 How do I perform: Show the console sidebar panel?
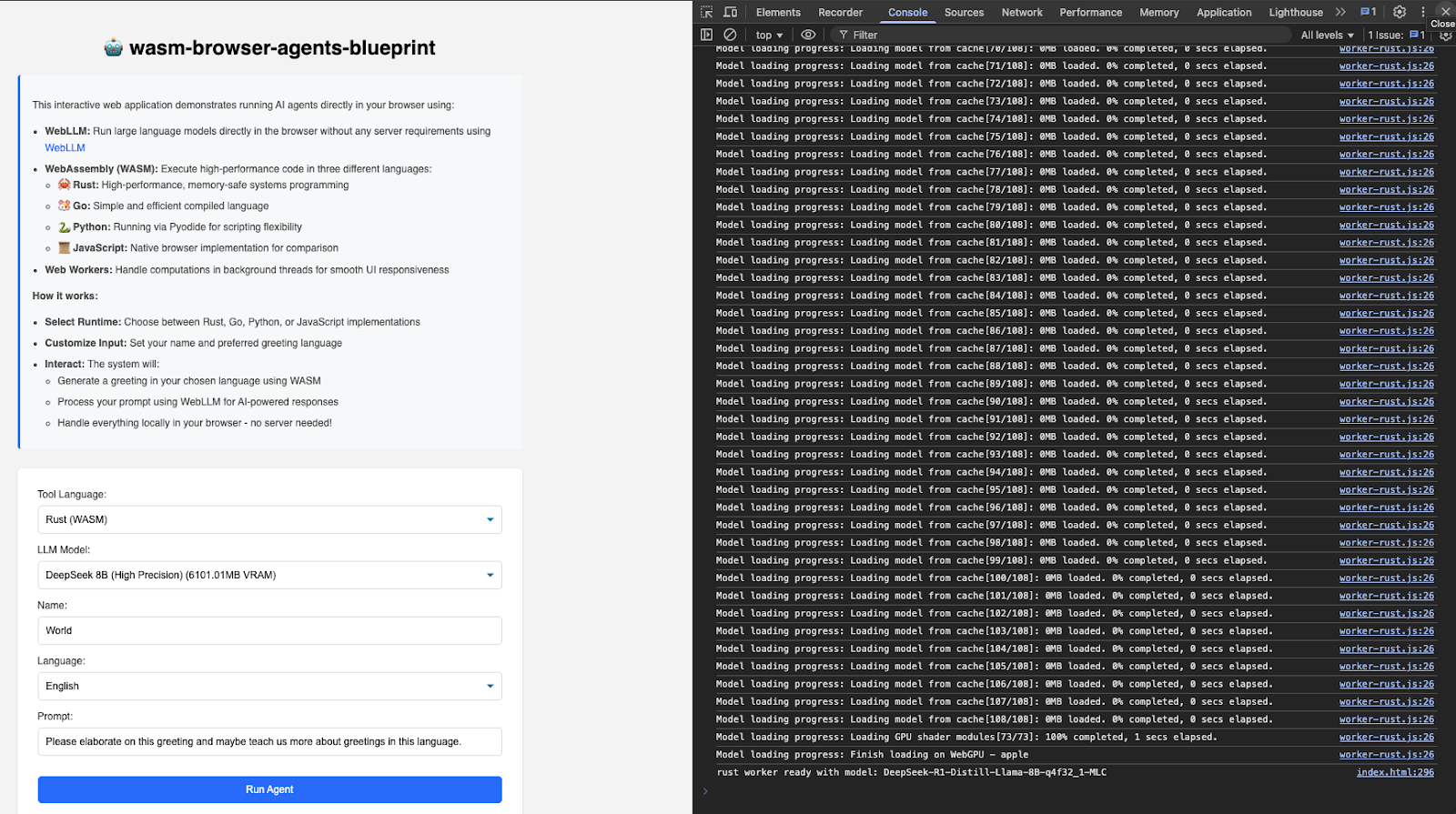[x=707, y=35]
